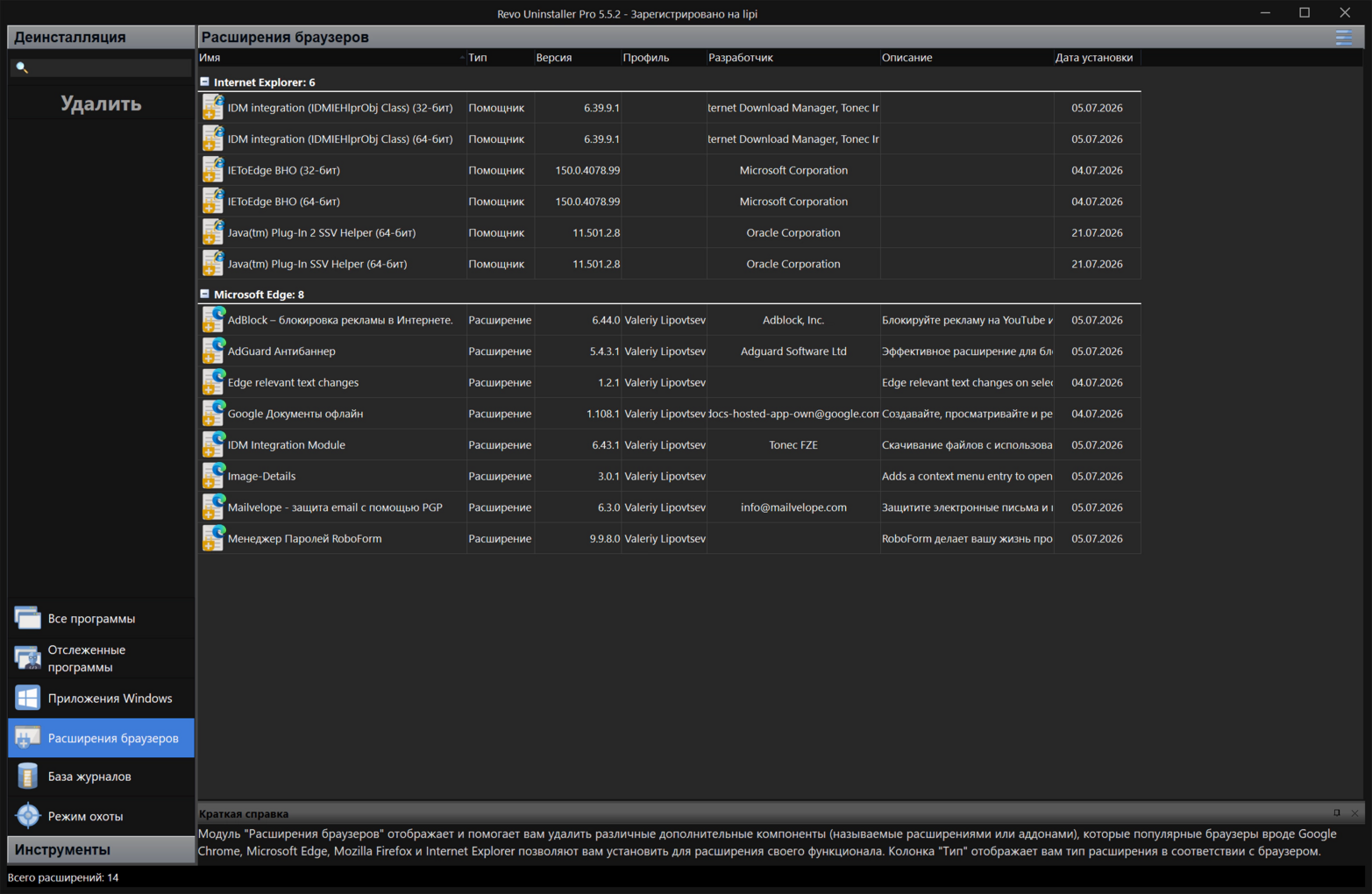Collapse the Internet Explorer: 6 group

(x=204, y=82)
